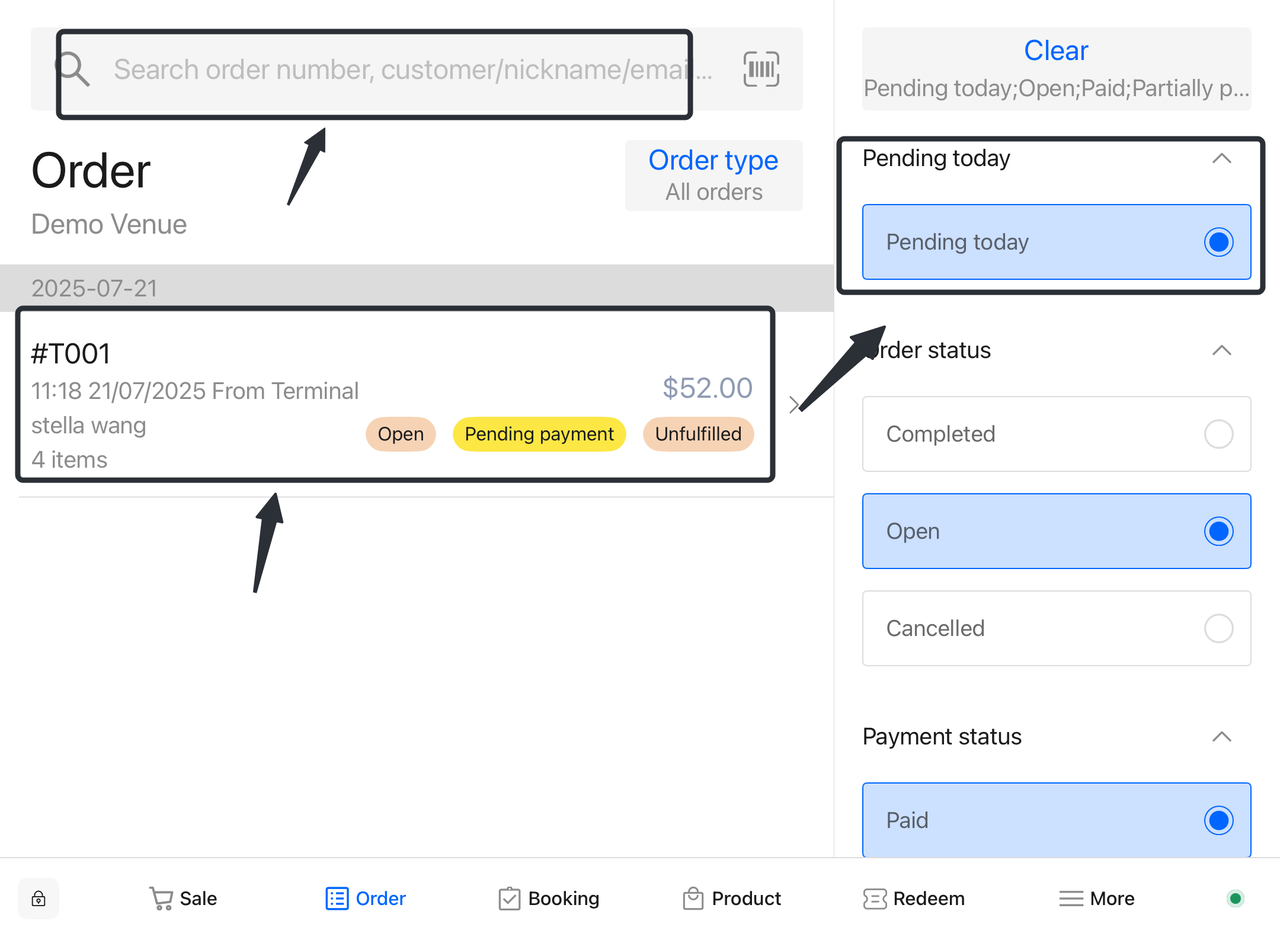Collapse the Order status section
Screen dimensions: 1280x940
(1221, 350)
